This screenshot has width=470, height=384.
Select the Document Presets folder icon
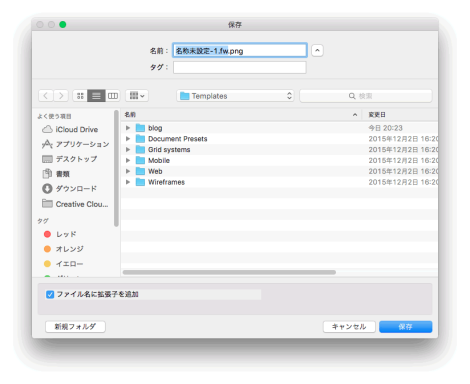coord(140,139)
